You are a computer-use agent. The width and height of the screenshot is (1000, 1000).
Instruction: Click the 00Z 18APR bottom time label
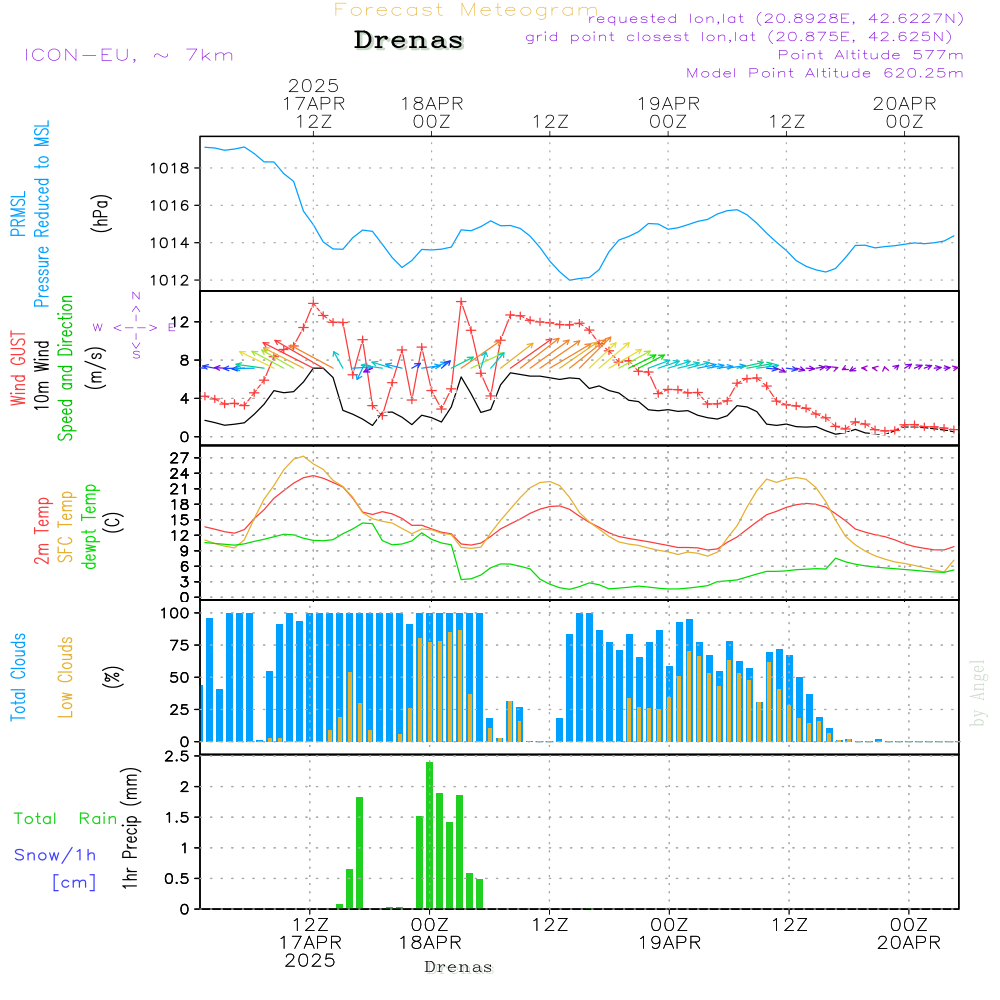tap(430, 934)
